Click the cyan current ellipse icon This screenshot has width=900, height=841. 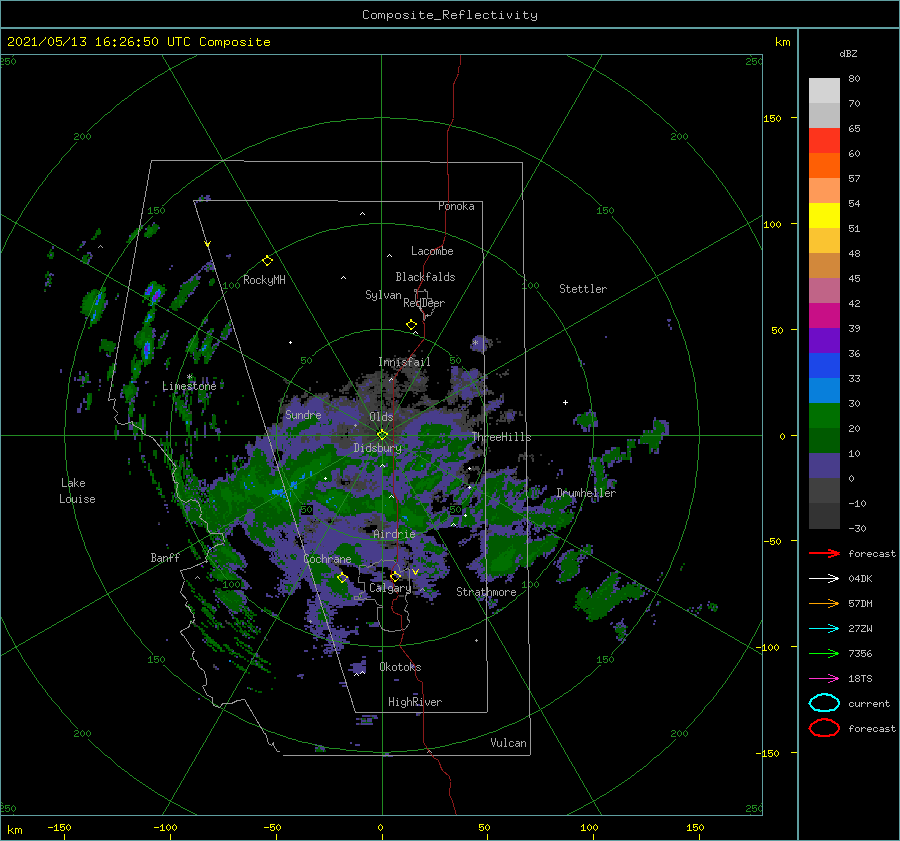click(824, 703)
